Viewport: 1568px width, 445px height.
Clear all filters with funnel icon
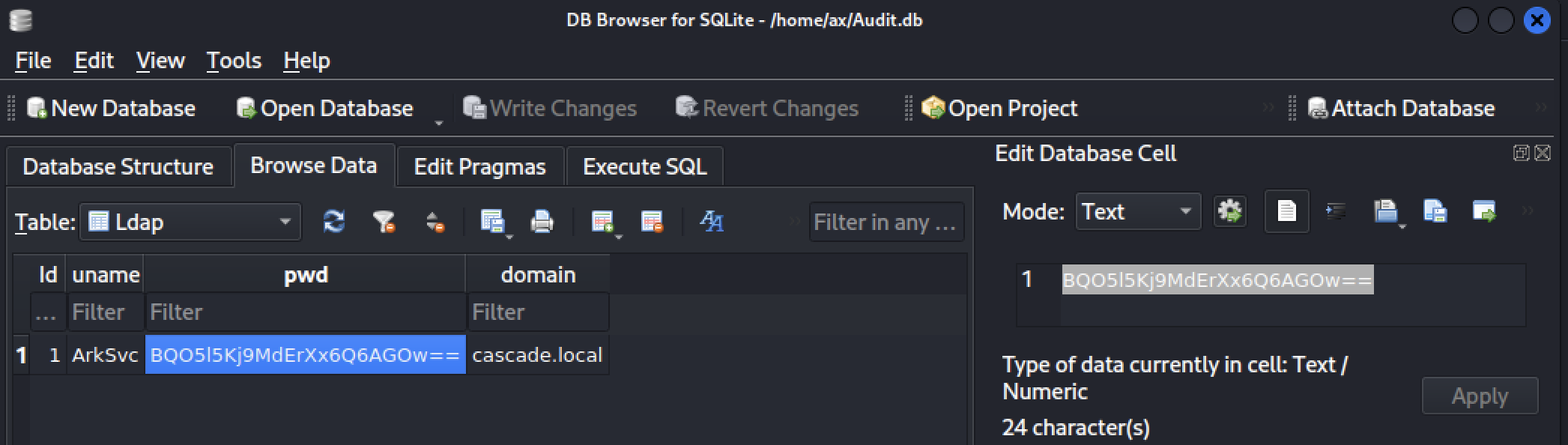[384, 222]
